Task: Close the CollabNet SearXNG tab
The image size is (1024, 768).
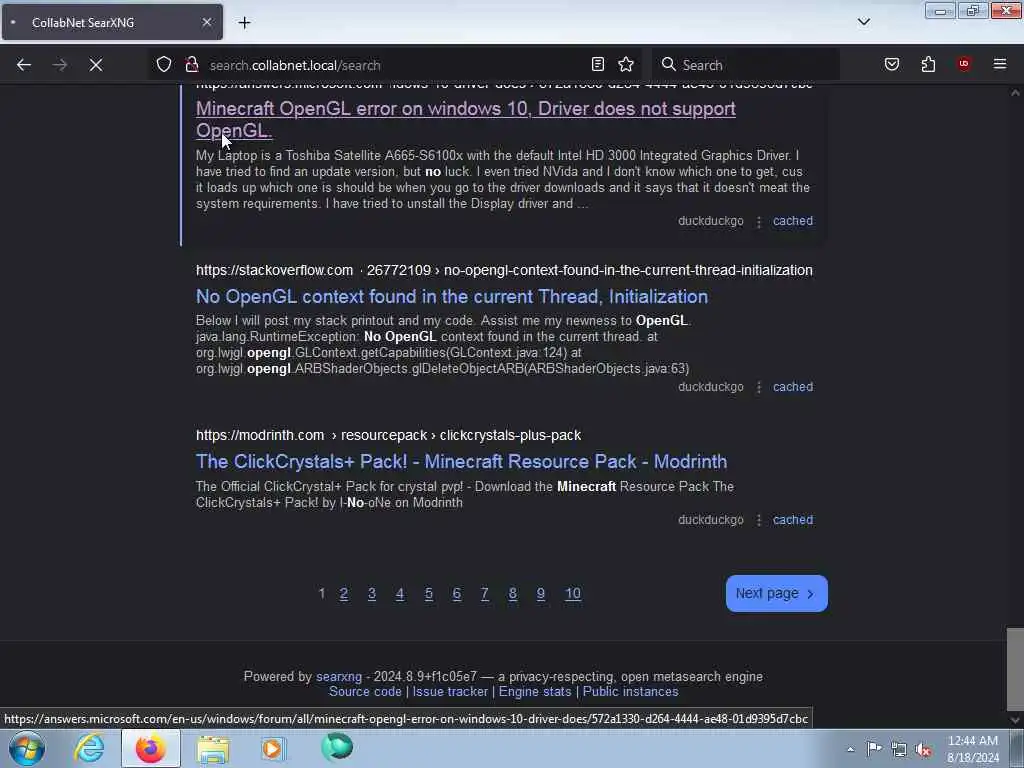Action: pos(207,22)
